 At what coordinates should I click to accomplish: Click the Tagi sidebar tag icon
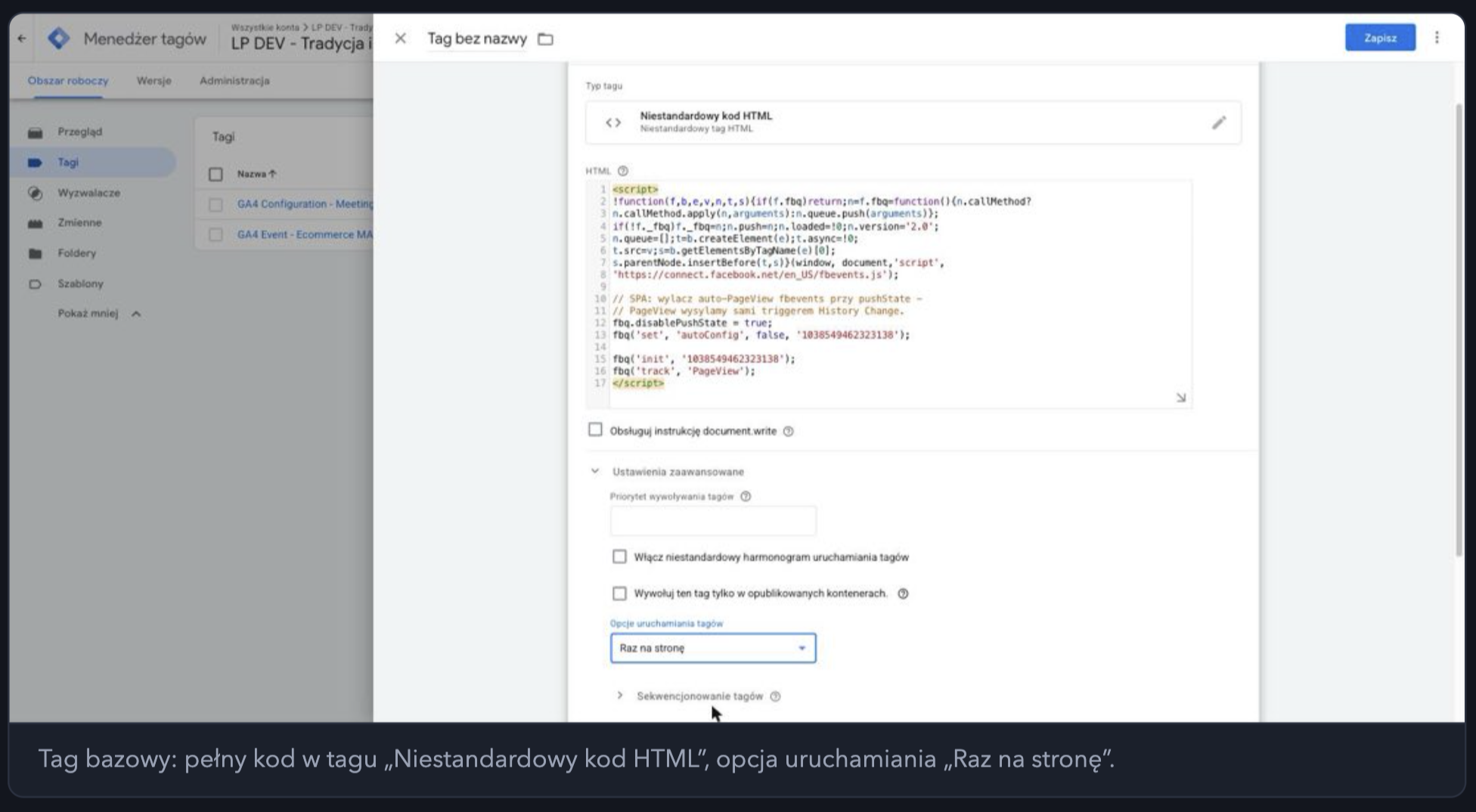tap(35, 163)
